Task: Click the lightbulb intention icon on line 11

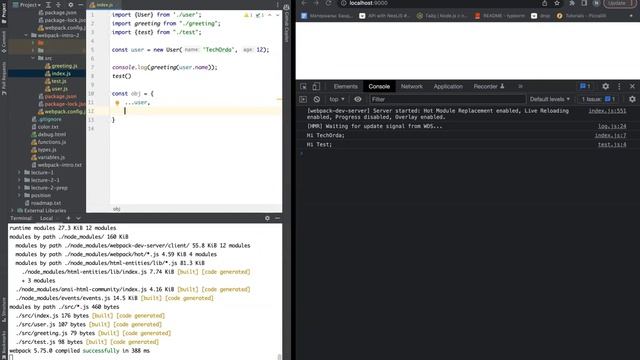Action: click(x=117, y=103)
